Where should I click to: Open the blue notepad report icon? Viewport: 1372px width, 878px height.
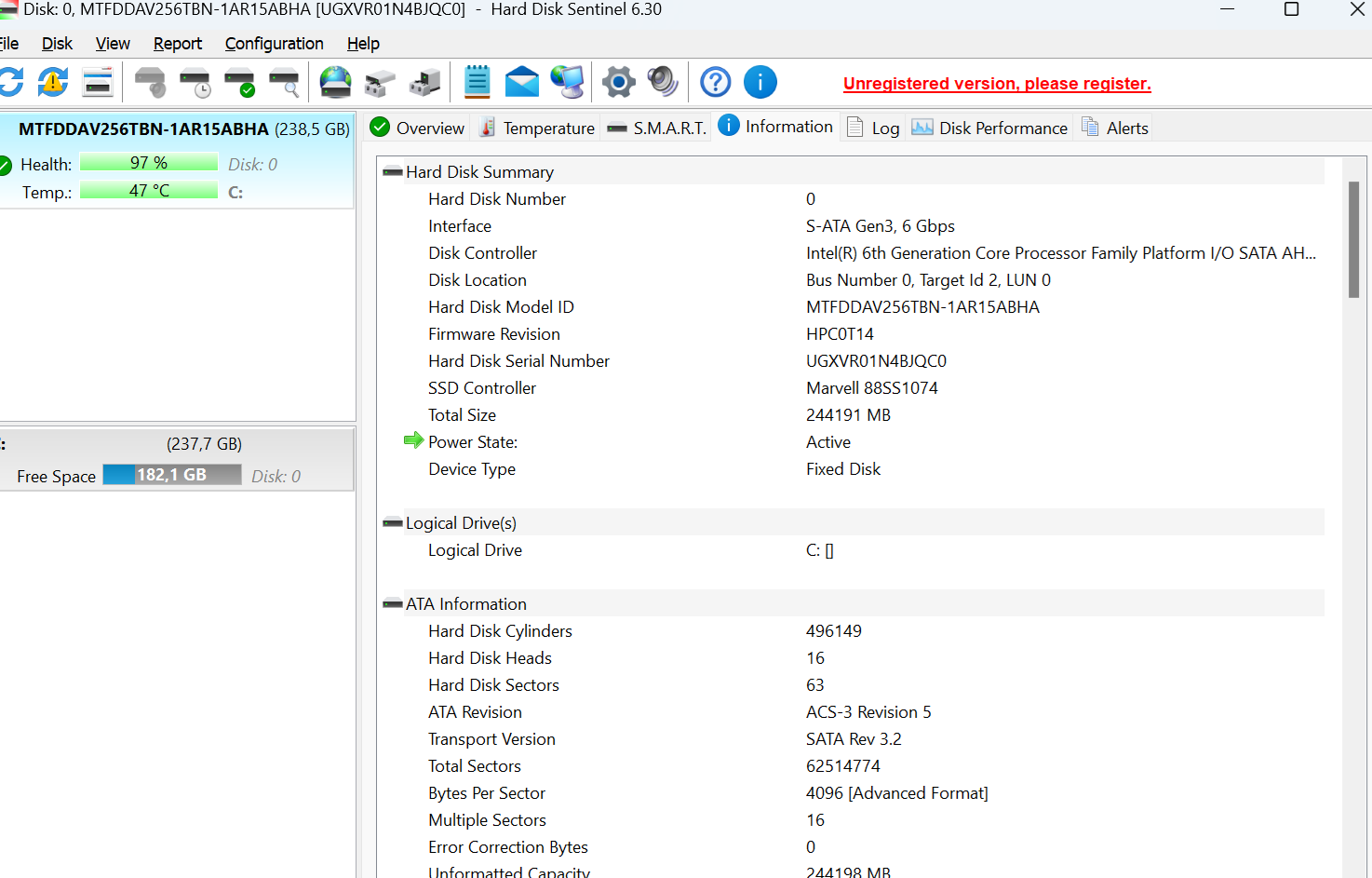[x=477, y=83]
